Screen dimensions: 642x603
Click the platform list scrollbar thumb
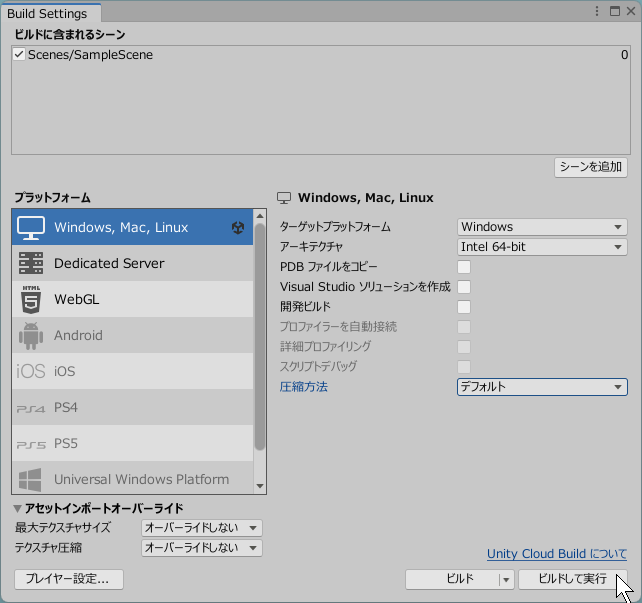[260, 337]
